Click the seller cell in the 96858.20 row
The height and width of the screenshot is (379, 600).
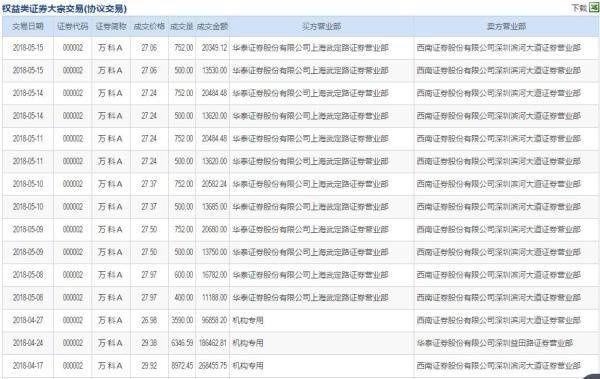[x=499, y=320]
